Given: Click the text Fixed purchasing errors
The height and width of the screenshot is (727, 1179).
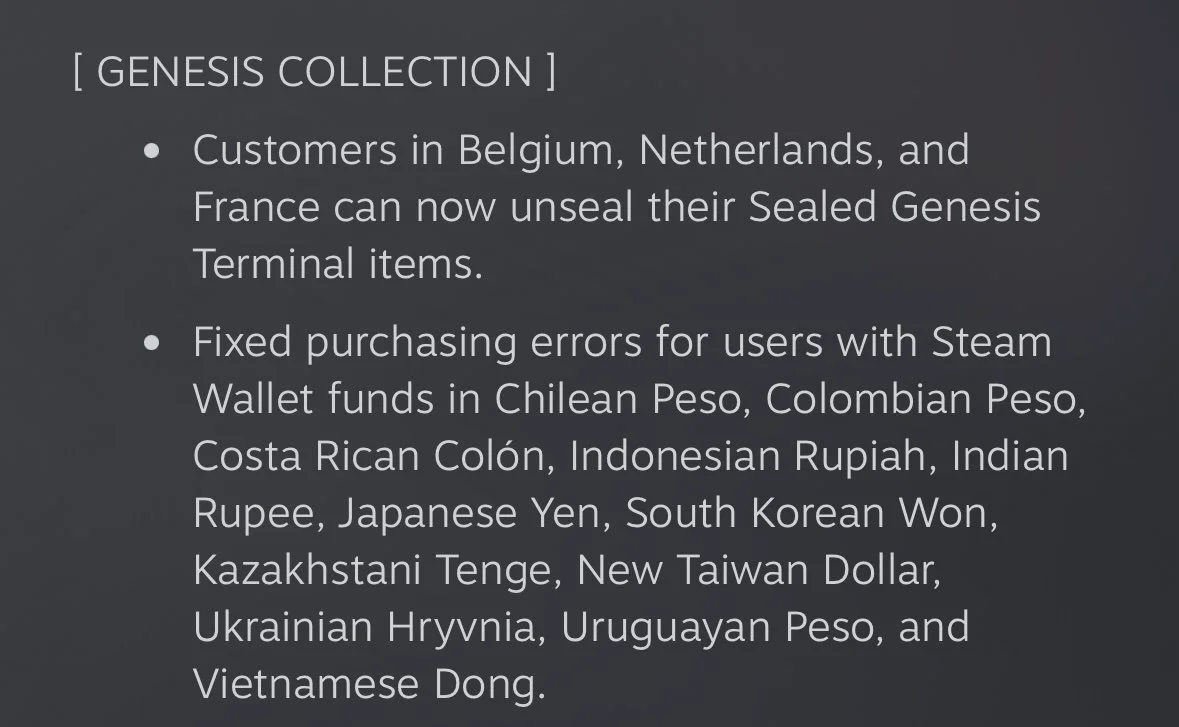Looking at the screenshot, I should click(x=417, y=343).
